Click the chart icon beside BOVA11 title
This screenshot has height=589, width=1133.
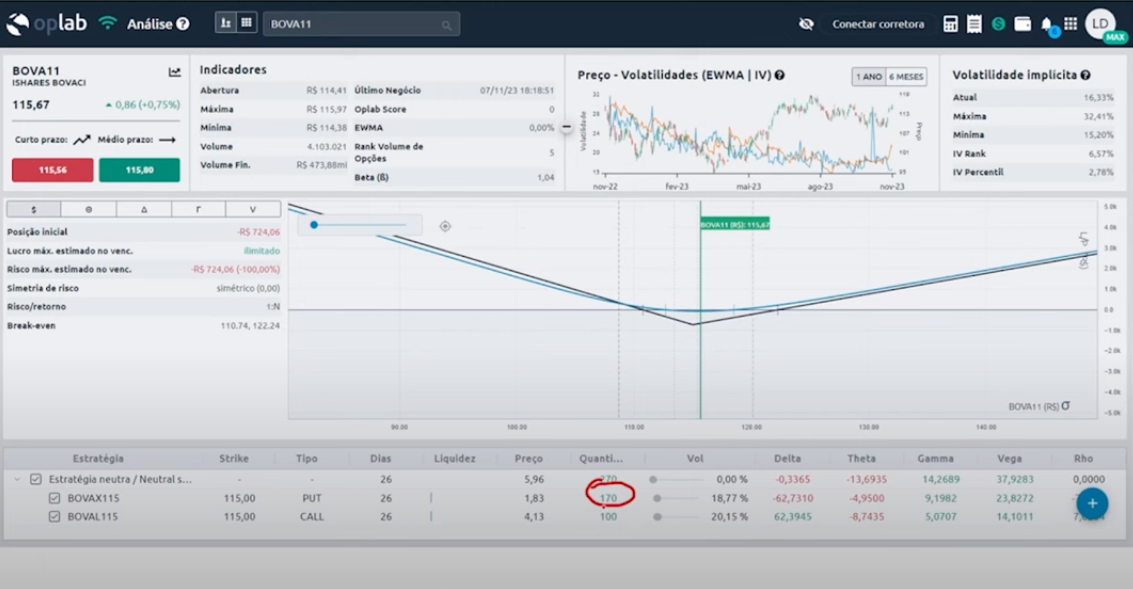[175, 72]
